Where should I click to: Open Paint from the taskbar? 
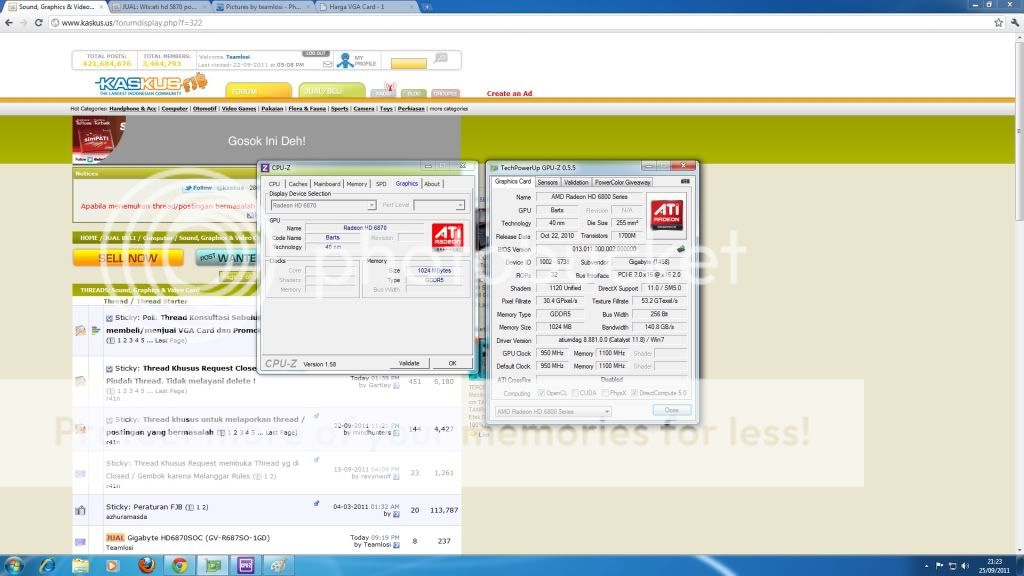coord(279,565)
